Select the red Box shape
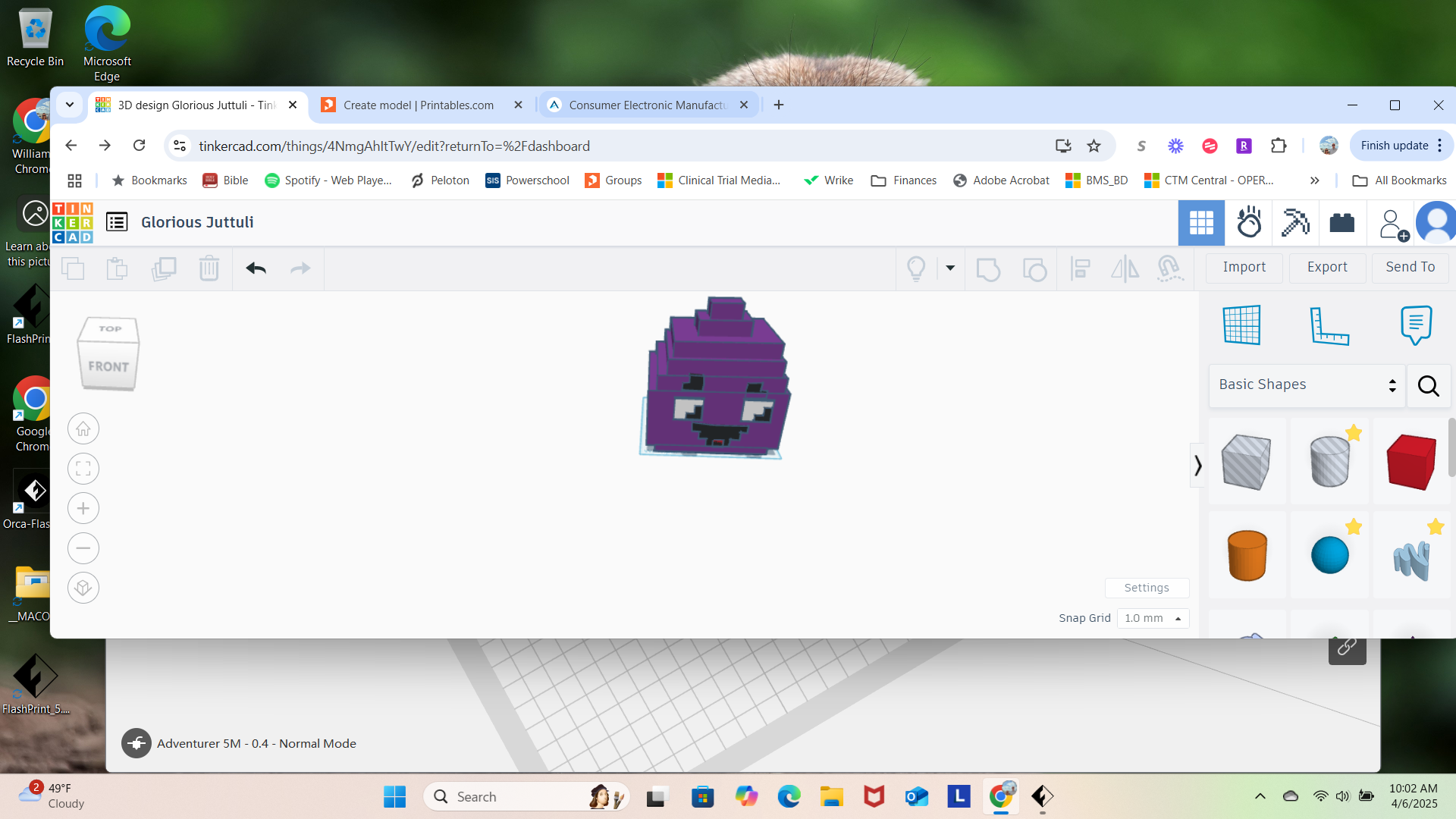Viewport: 1456px width, 819px height. coord(1411,461)
